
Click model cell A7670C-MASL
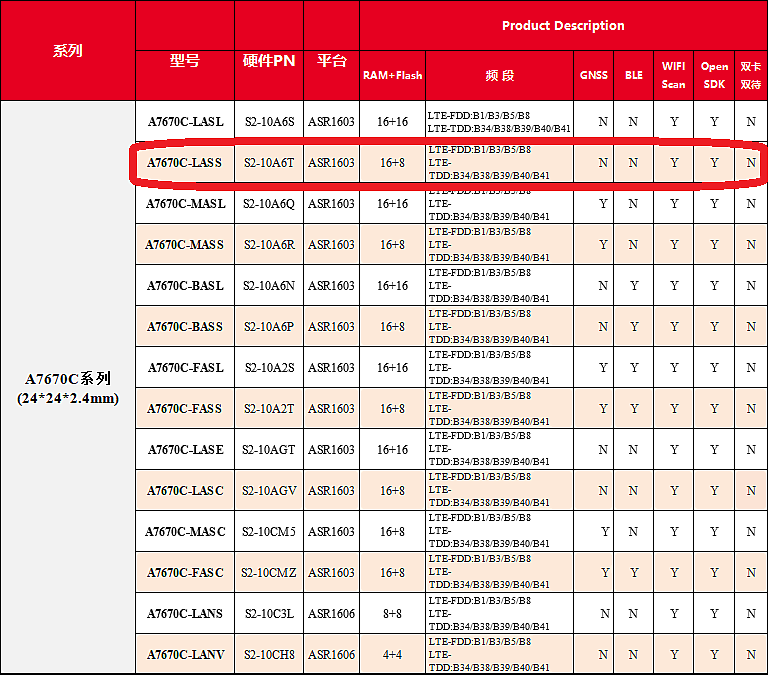[x=185, y=204]
